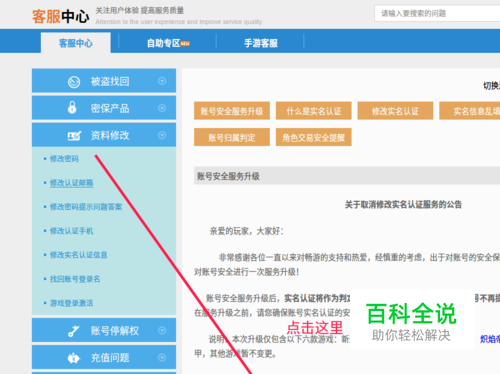Click the 关注用户体验 提高服务质量 slogan
500x374 pixels.
(140, 10)
